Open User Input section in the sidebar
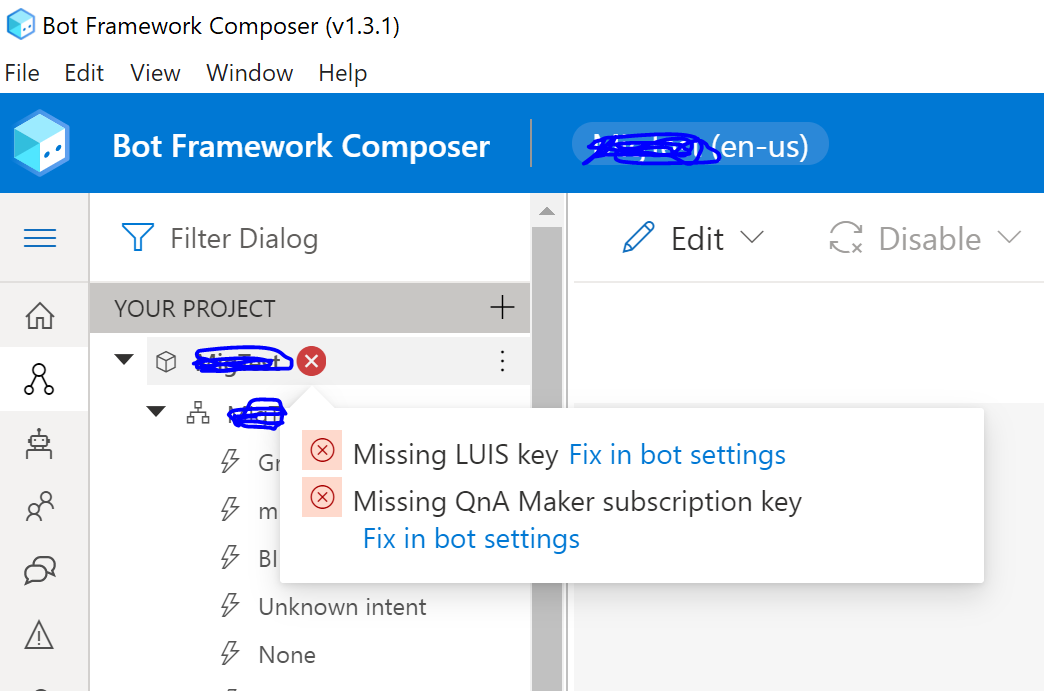 pos(39,507)
